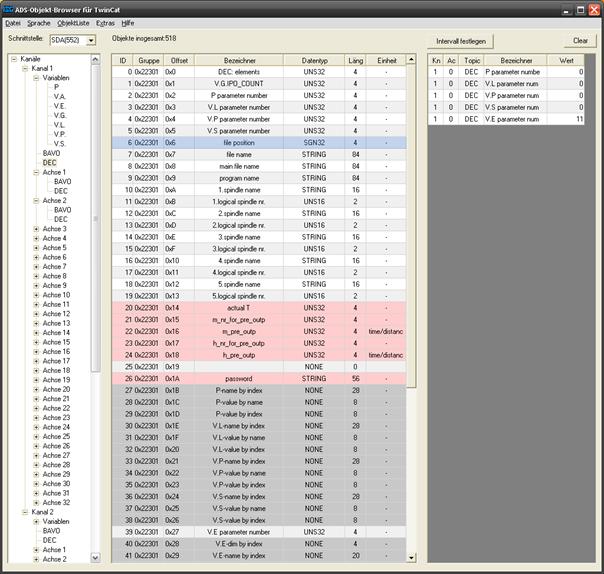The image size is (604, 574).
Task: Expand the Achse 32 tree node
Action: tap(36, 503)
